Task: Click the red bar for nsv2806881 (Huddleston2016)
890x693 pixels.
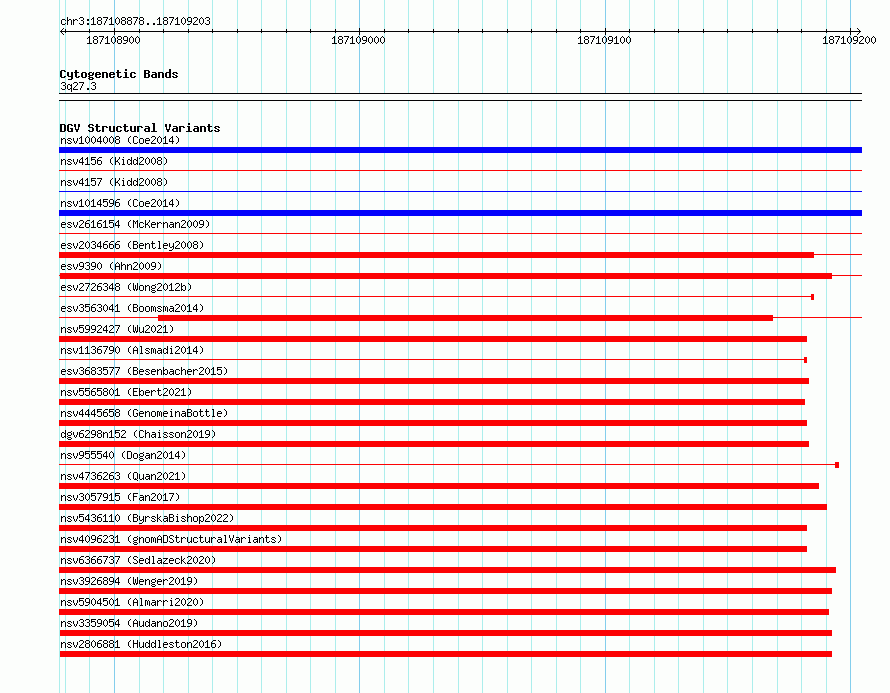Action: [446, 654]
